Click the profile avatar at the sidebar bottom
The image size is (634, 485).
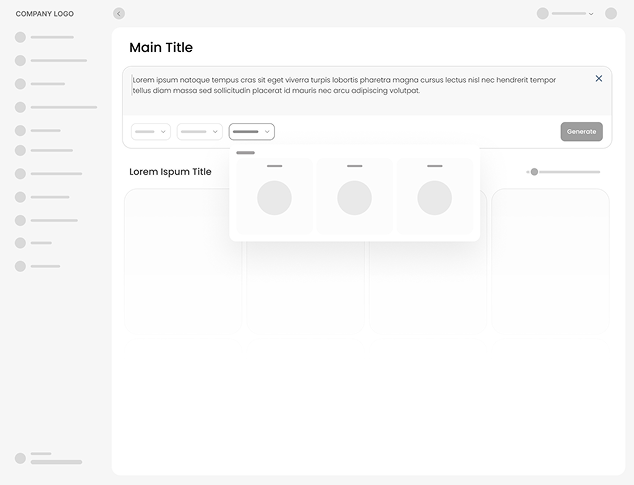click(20, 458)
